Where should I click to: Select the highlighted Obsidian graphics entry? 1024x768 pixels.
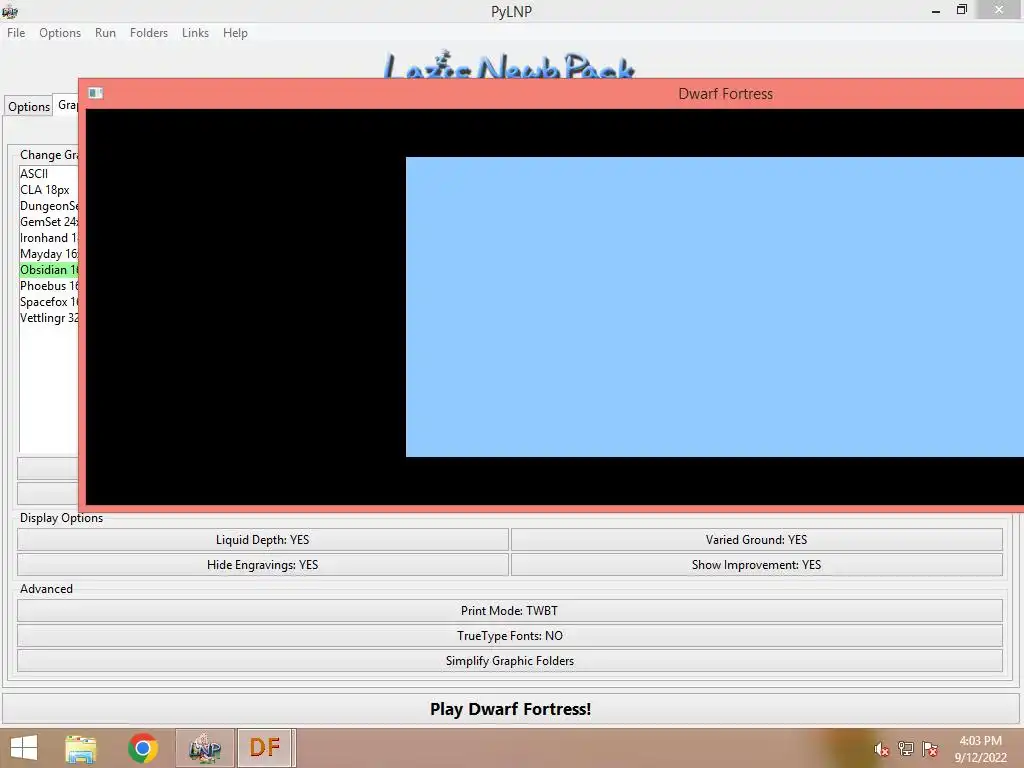coord(49,270)
